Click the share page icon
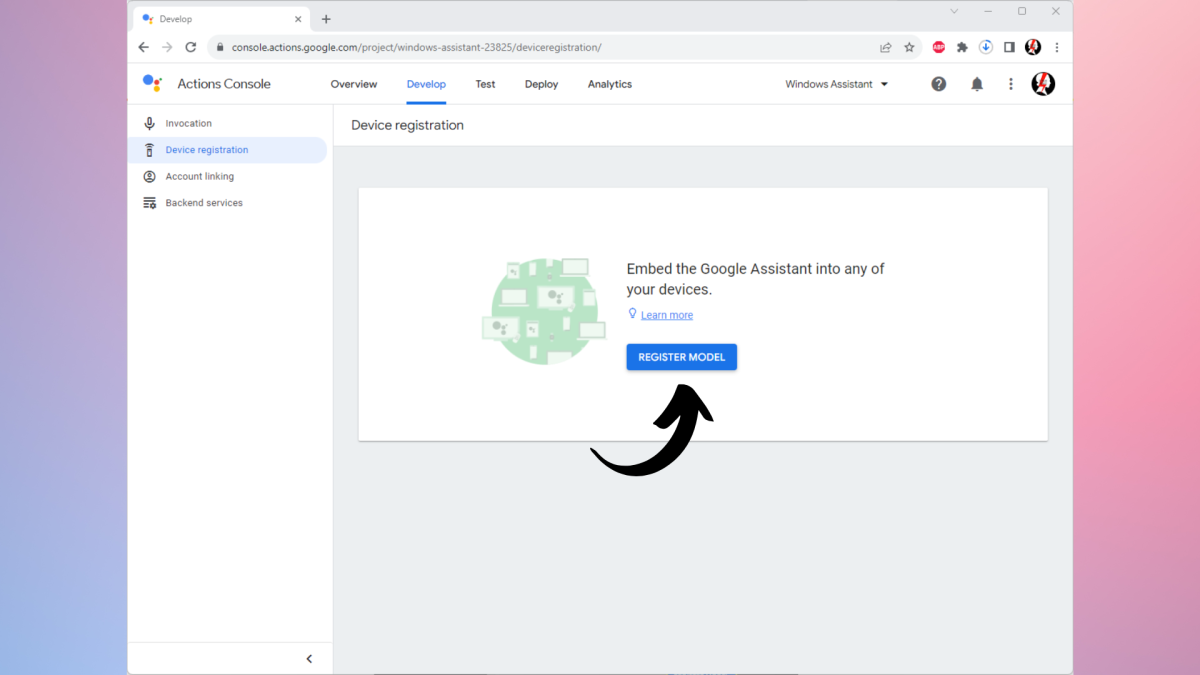This screenshot has height=675, width=1200. click(885, 47)
